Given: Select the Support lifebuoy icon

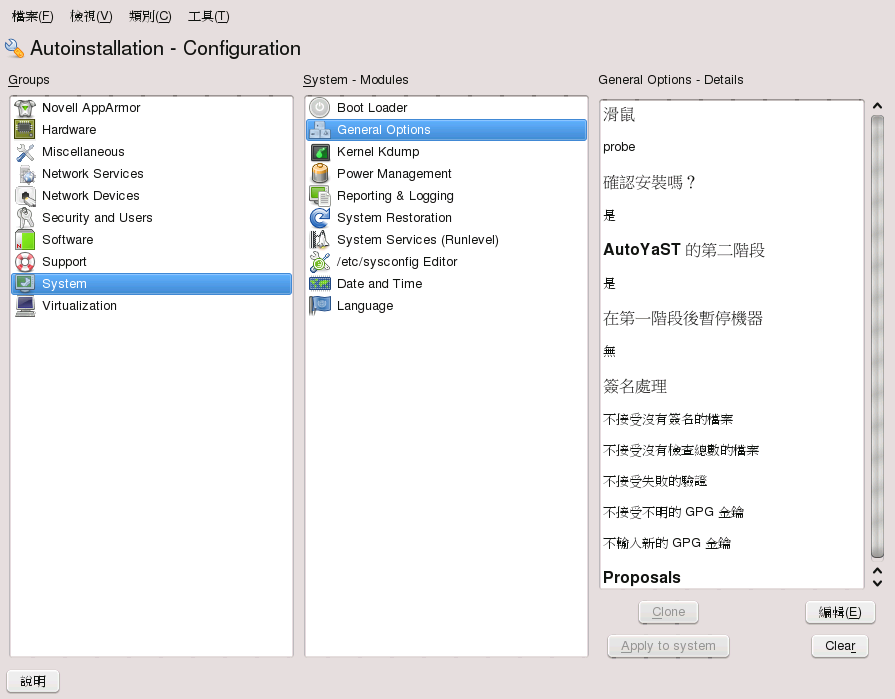Looking at the screenshot, I should (25, 261).
